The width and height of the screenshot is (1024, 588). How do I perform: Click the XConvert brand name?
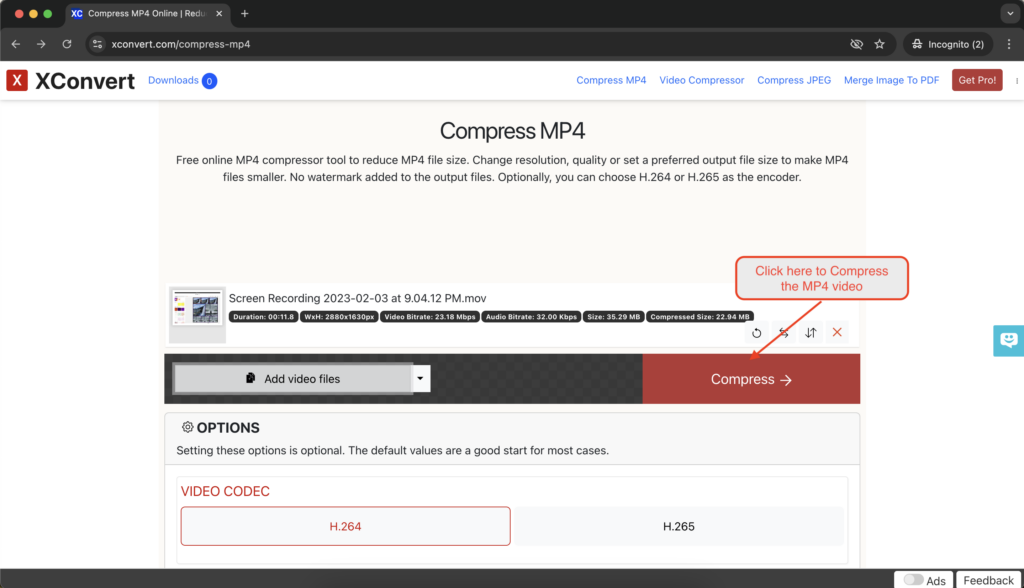85,81
